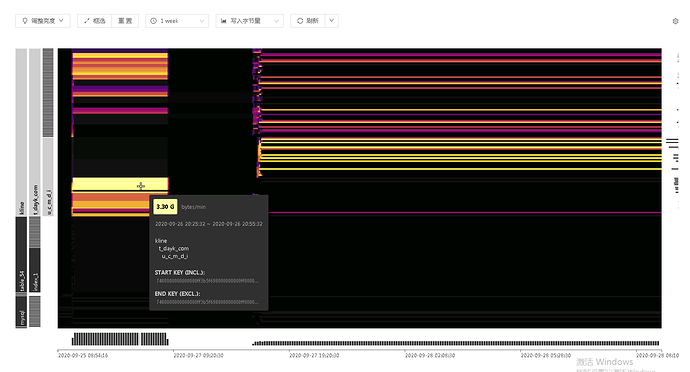Click the 2020-09-28 05:28:30 axis label
The height and width of the screenshot is (372, 690).
tap(546, 355)
